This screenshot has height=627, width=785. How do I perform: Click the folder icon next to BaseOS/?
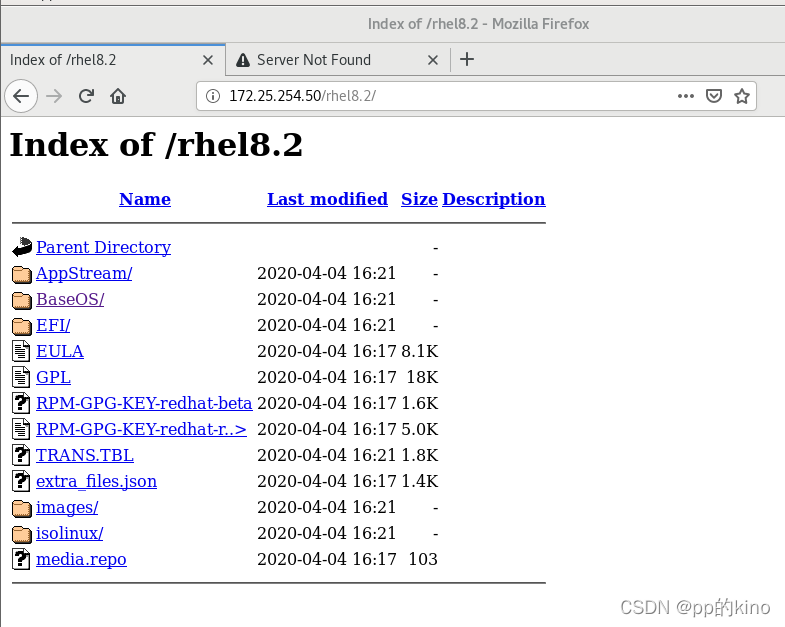click(22, 299)
